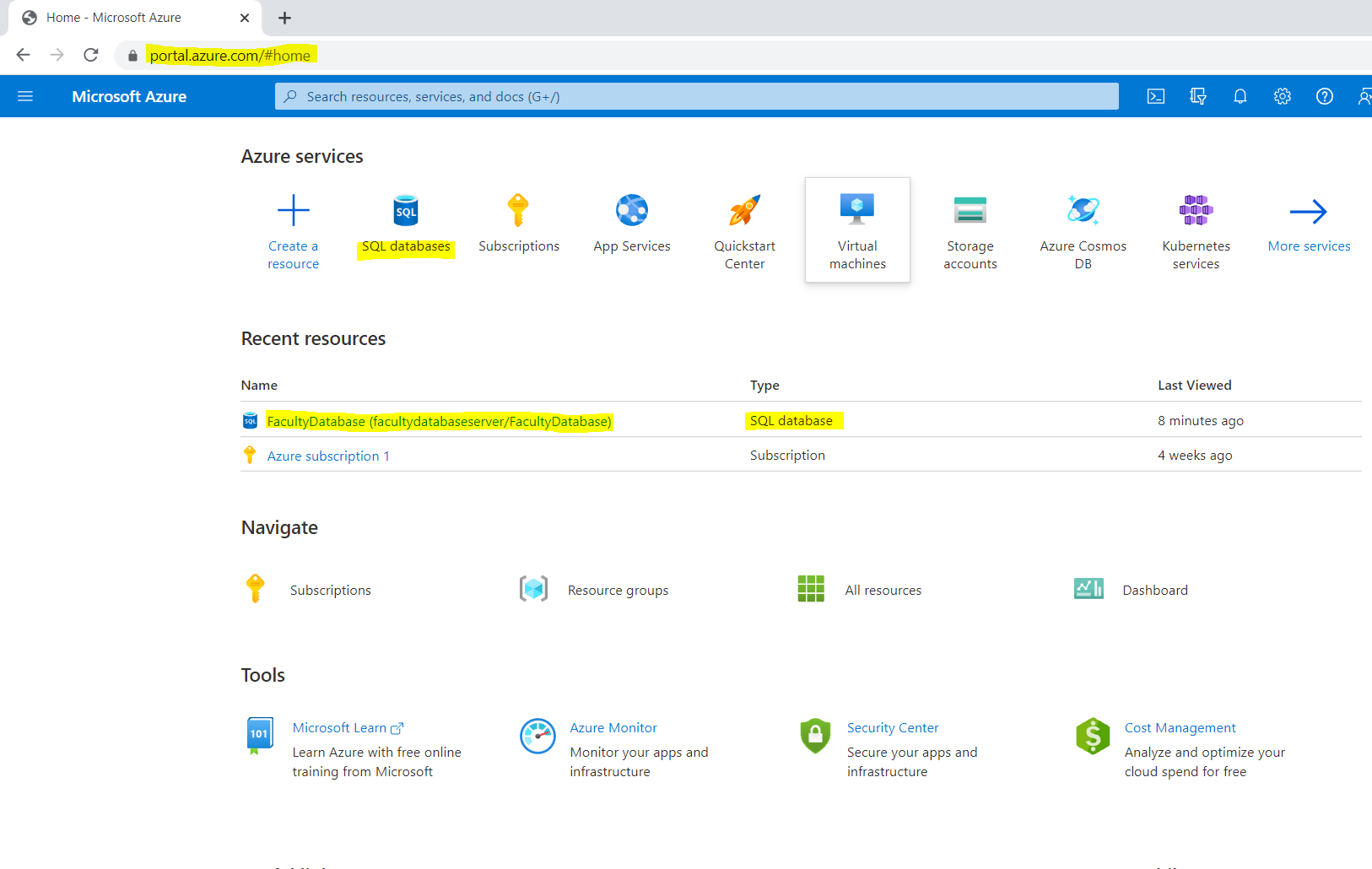This screenshot has height=869, width=1372.
Task: Focus the Search resources, services, and docs box
Action: click(697, 96)
